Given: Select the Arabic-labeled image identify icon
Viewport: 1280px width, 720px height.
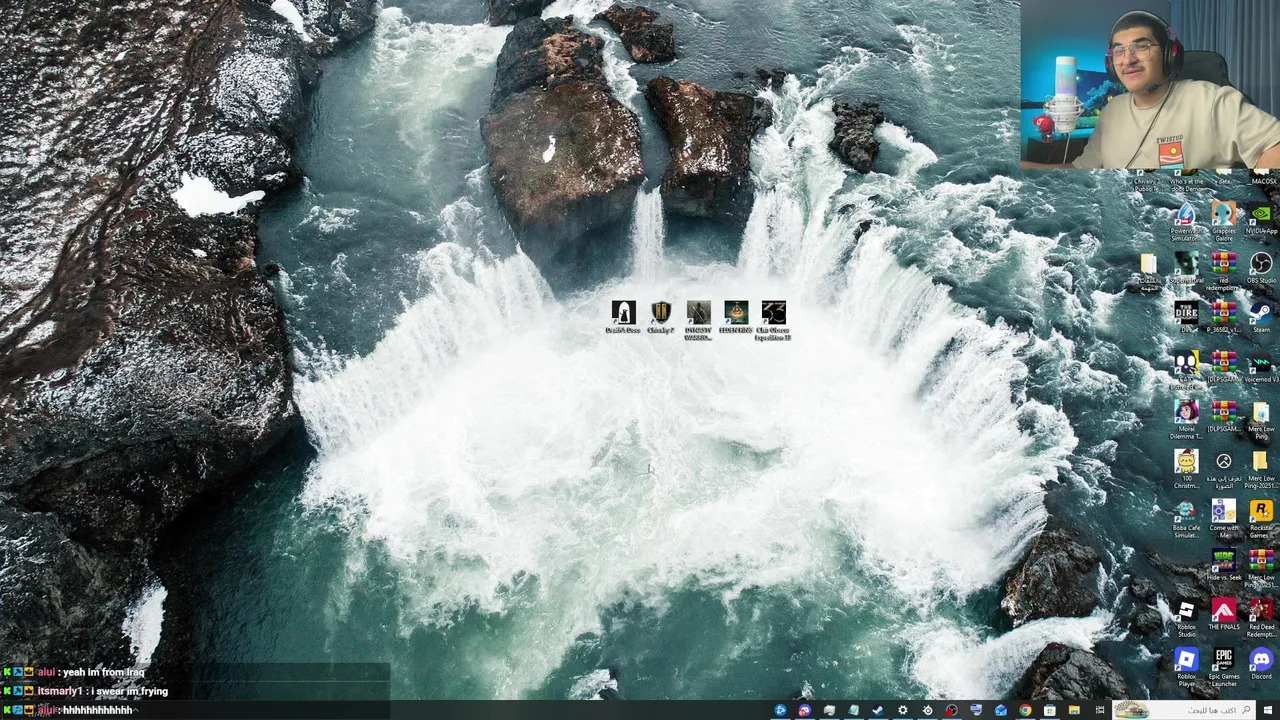Looking at the screenshot, I should (1224, 470).
